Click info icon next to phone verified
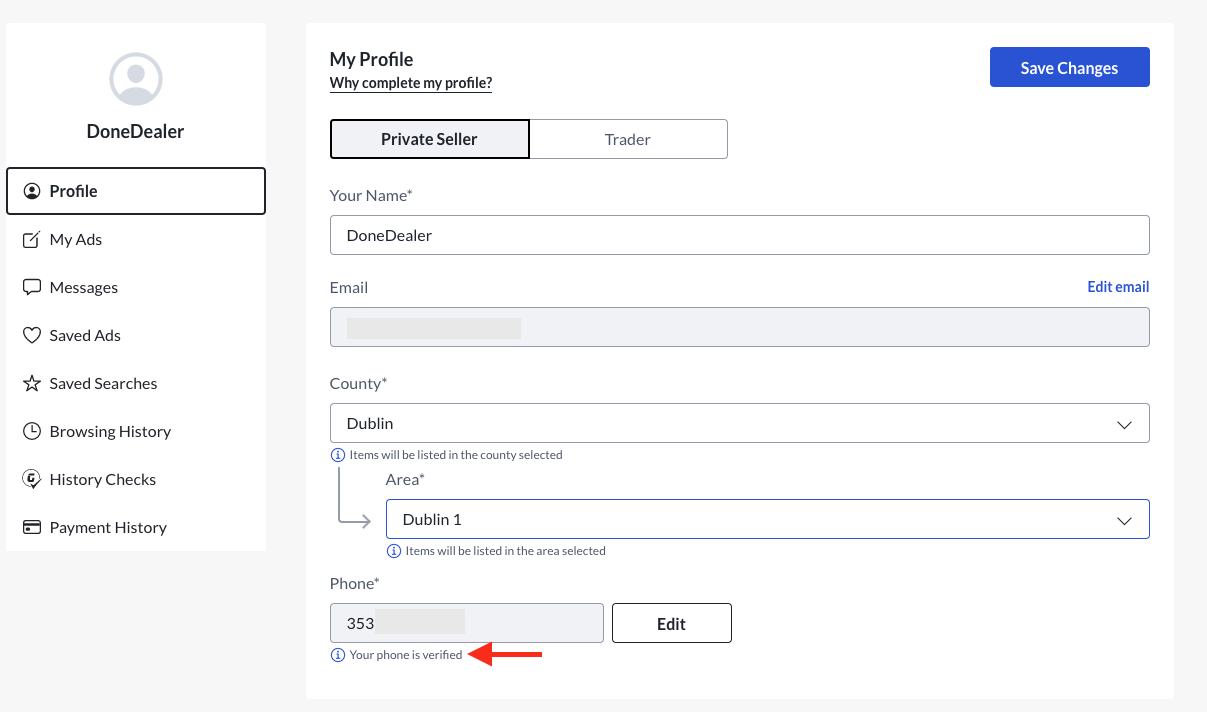 tap(337, 655)
